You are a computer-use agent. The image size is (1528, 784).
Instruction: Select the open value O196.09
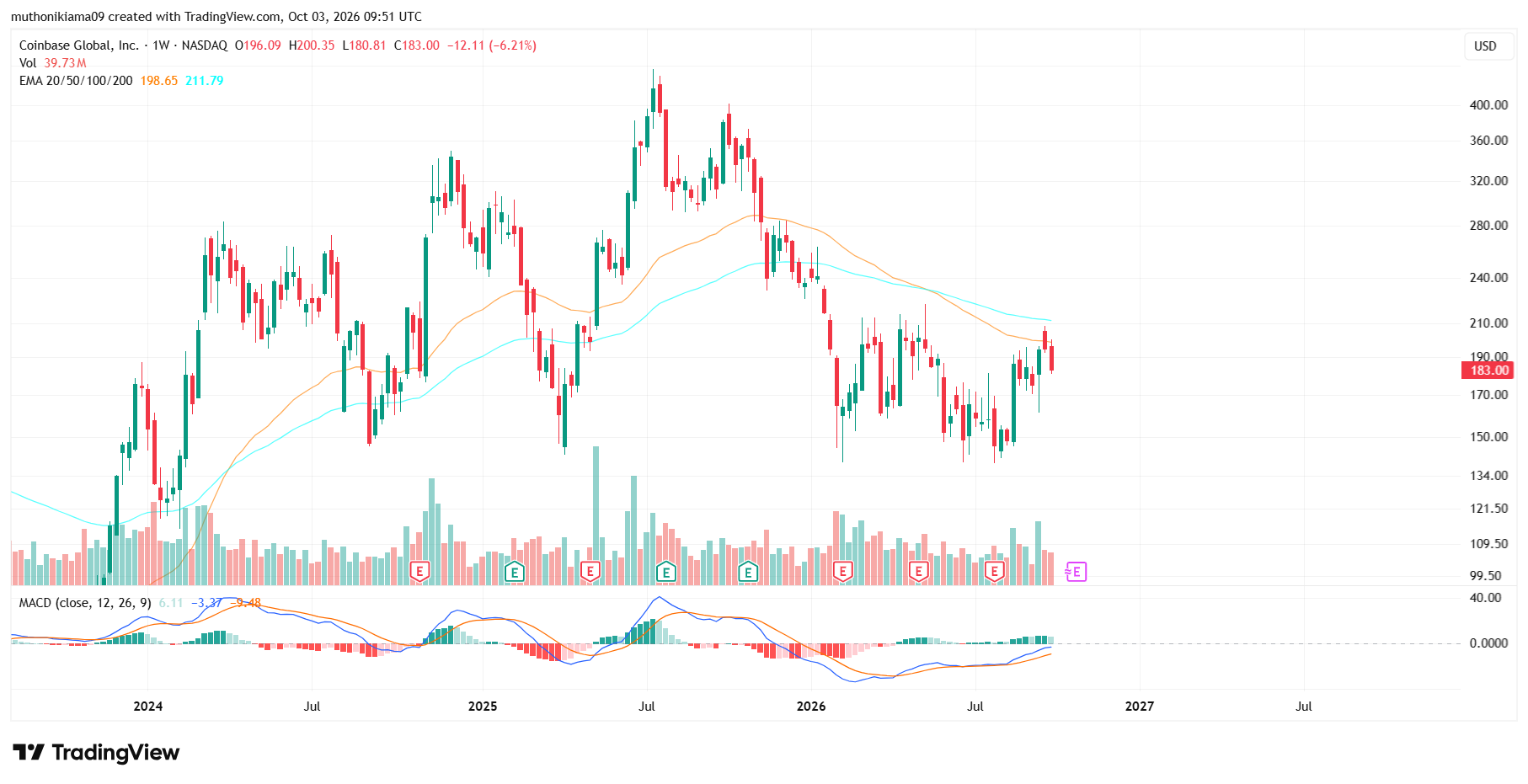[258, 45]
